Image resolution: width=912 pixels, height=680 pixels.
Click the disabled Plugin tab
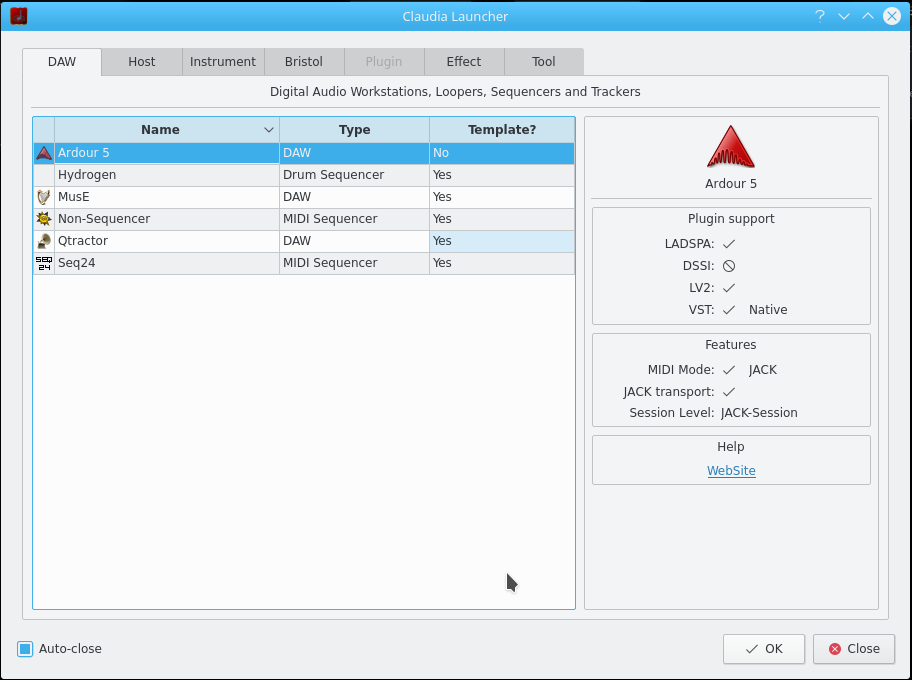tap(384, 62)
